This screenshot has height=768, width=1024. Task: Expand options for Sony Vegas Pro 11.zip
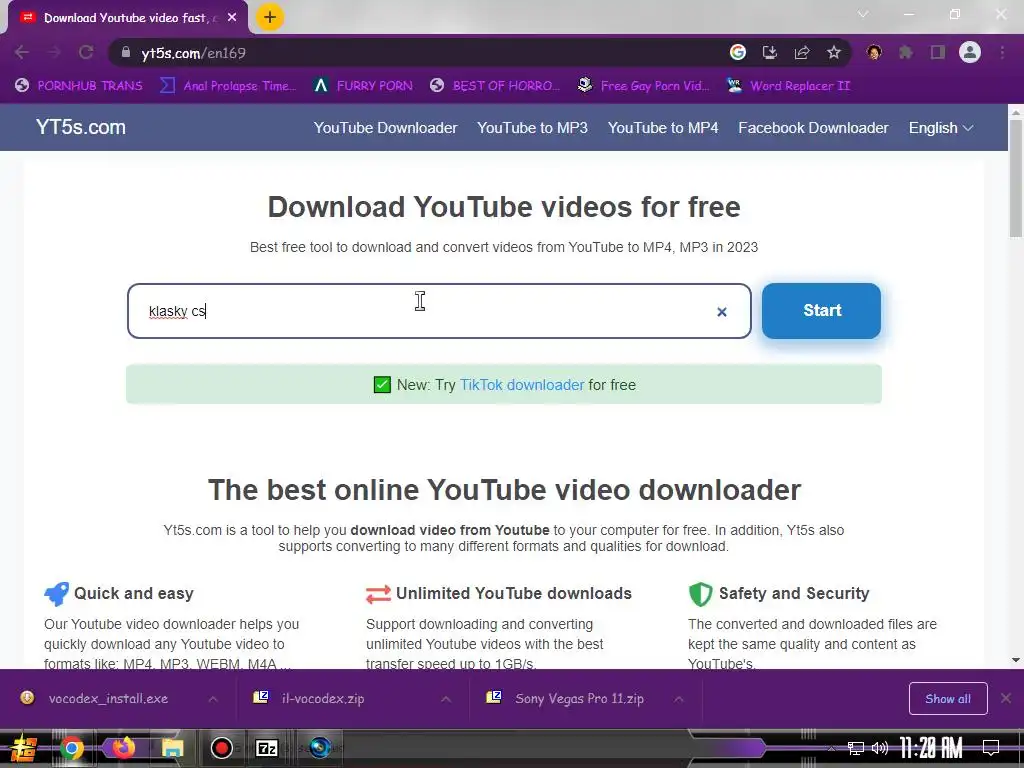pyautogui.click(x=679, y=699)
